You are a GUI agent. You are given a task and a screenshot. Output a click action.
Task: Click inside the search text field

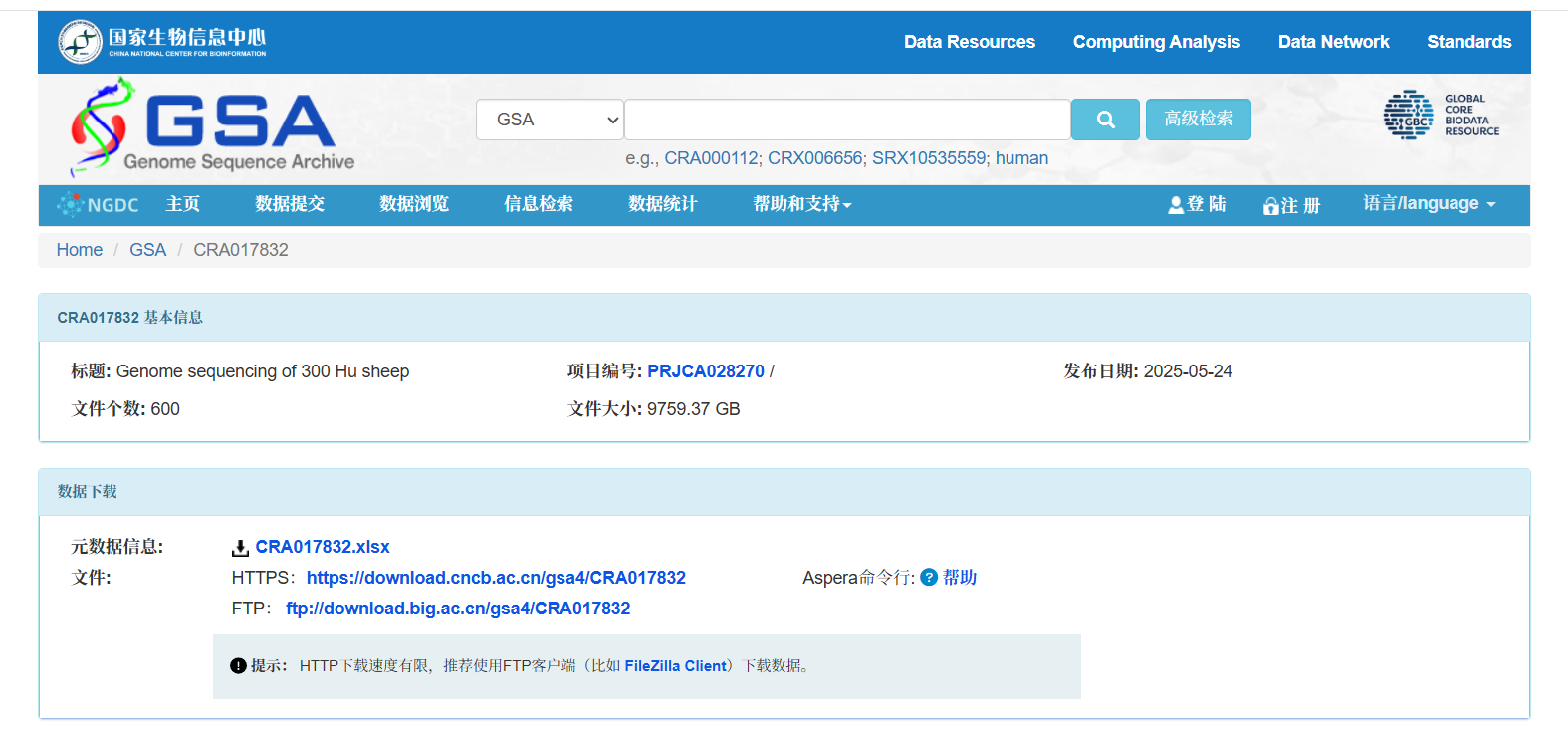pos(847,120)
